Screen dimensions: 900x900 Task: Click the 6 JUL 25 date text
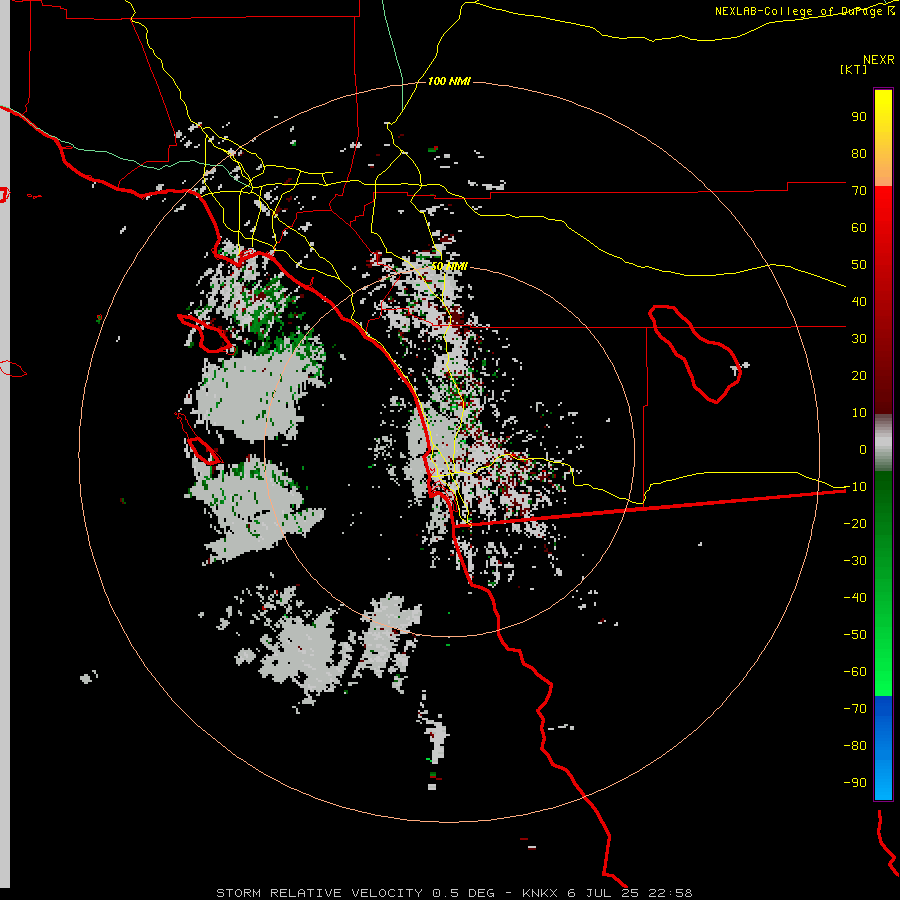pos(603,893)
